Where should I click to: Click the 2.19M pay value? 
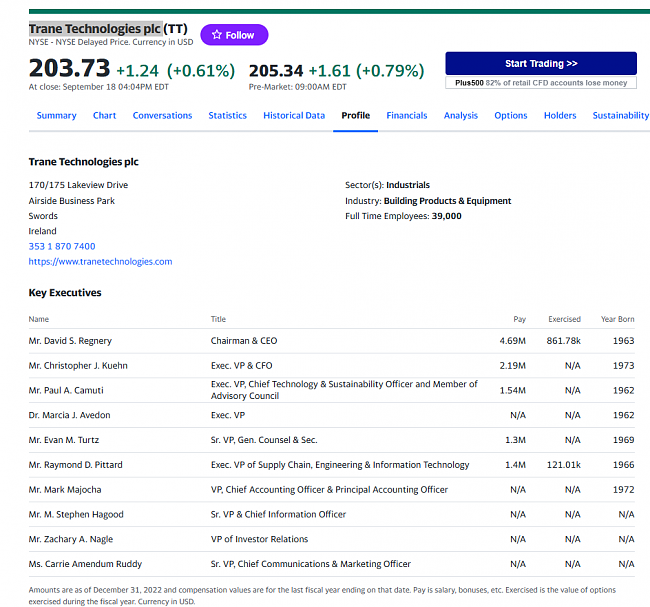pyautogui.click(x=512, y=366)
